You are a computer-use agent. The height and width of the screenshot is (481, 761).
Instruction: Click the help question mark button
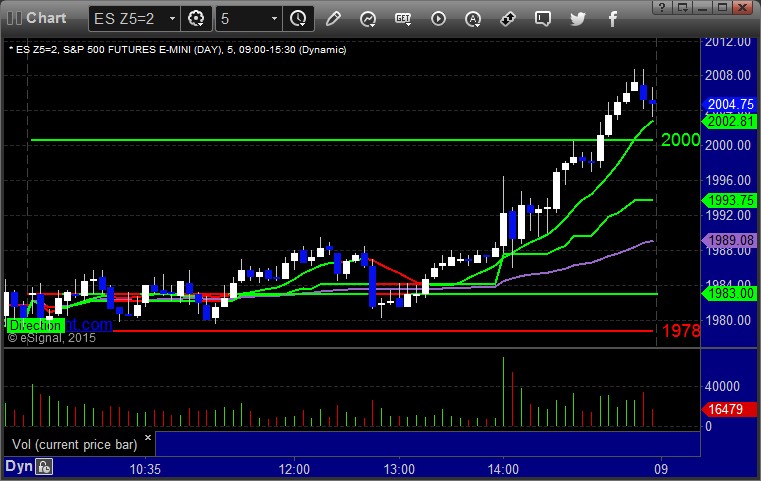[x=660, y=7]
